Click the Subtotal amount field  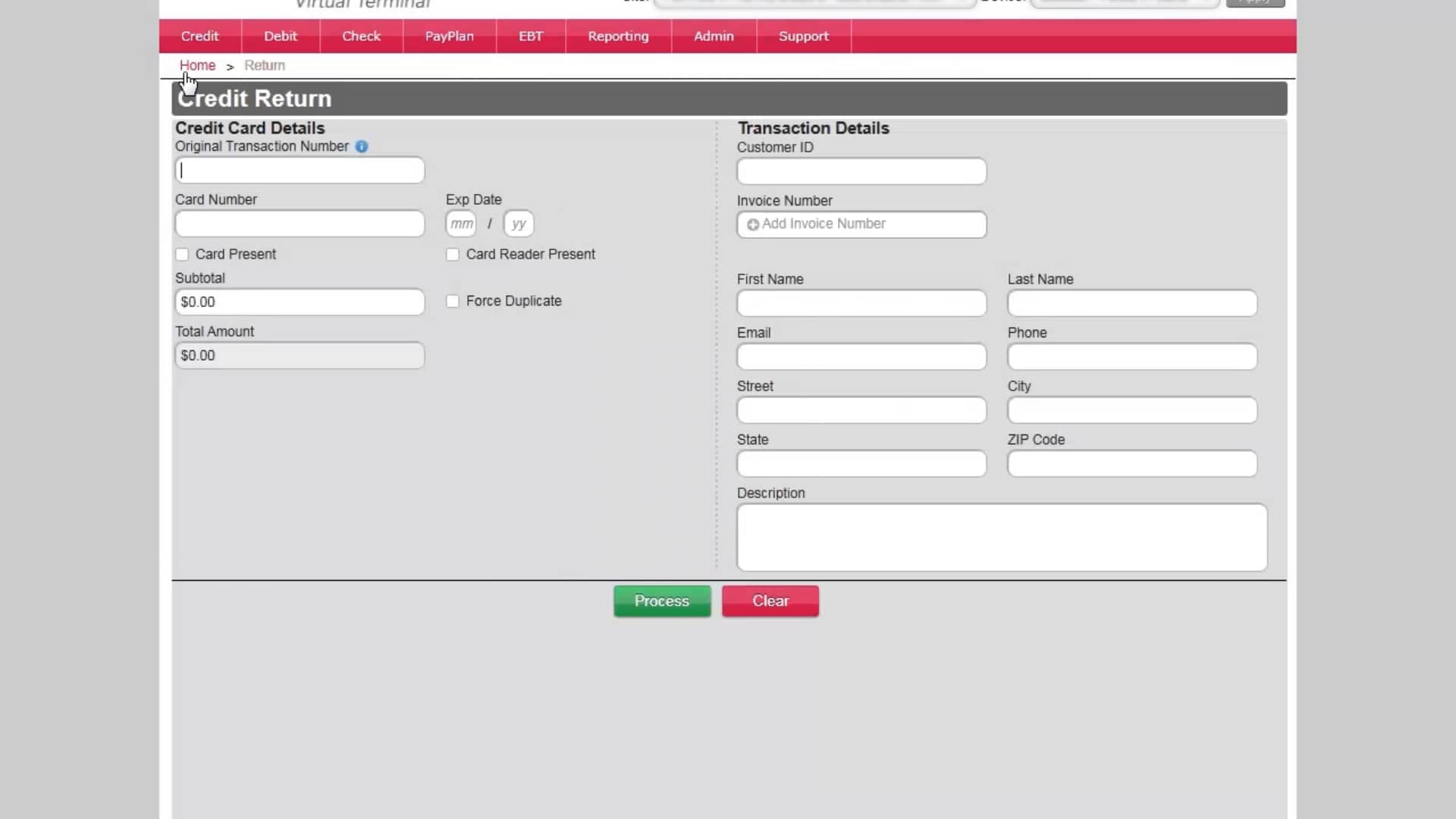tap(300, 302)
